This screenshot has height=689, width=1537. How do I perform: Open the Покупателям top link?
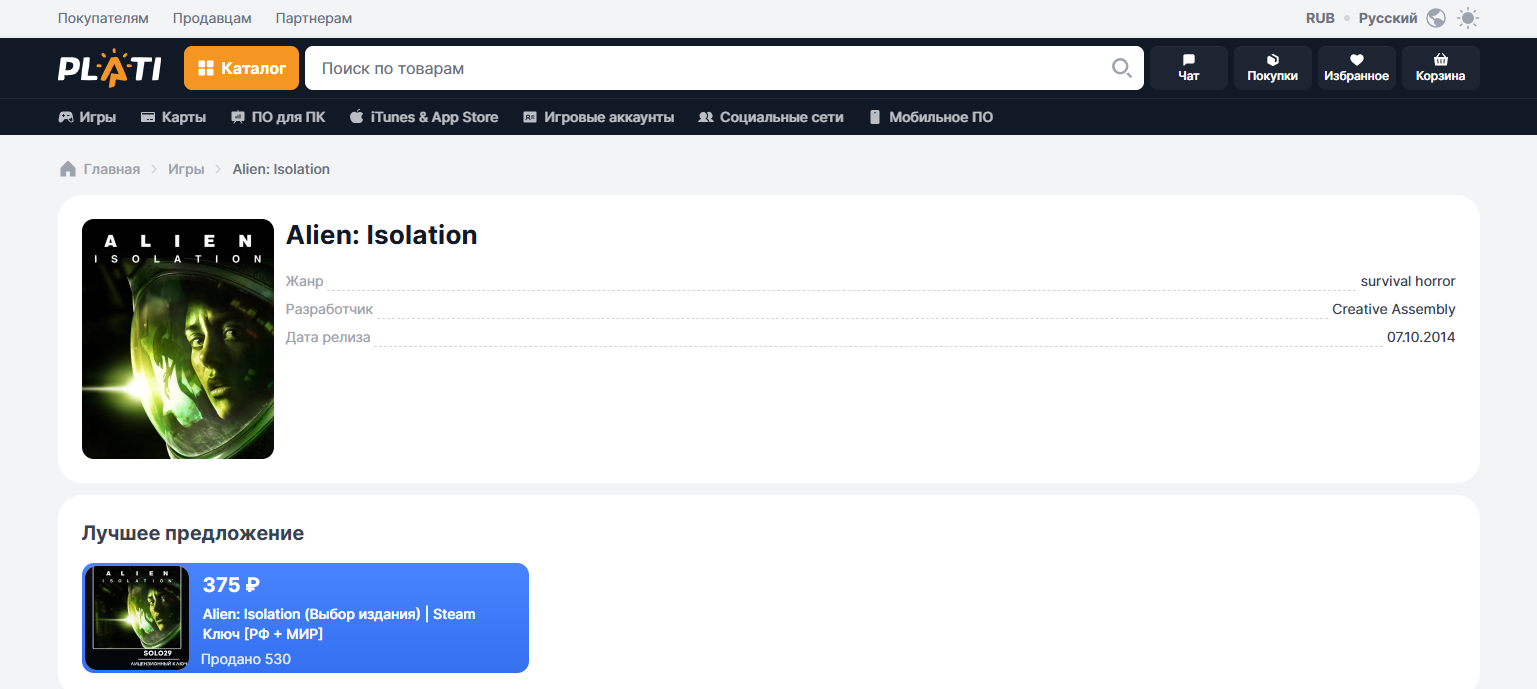coord(103,18)
